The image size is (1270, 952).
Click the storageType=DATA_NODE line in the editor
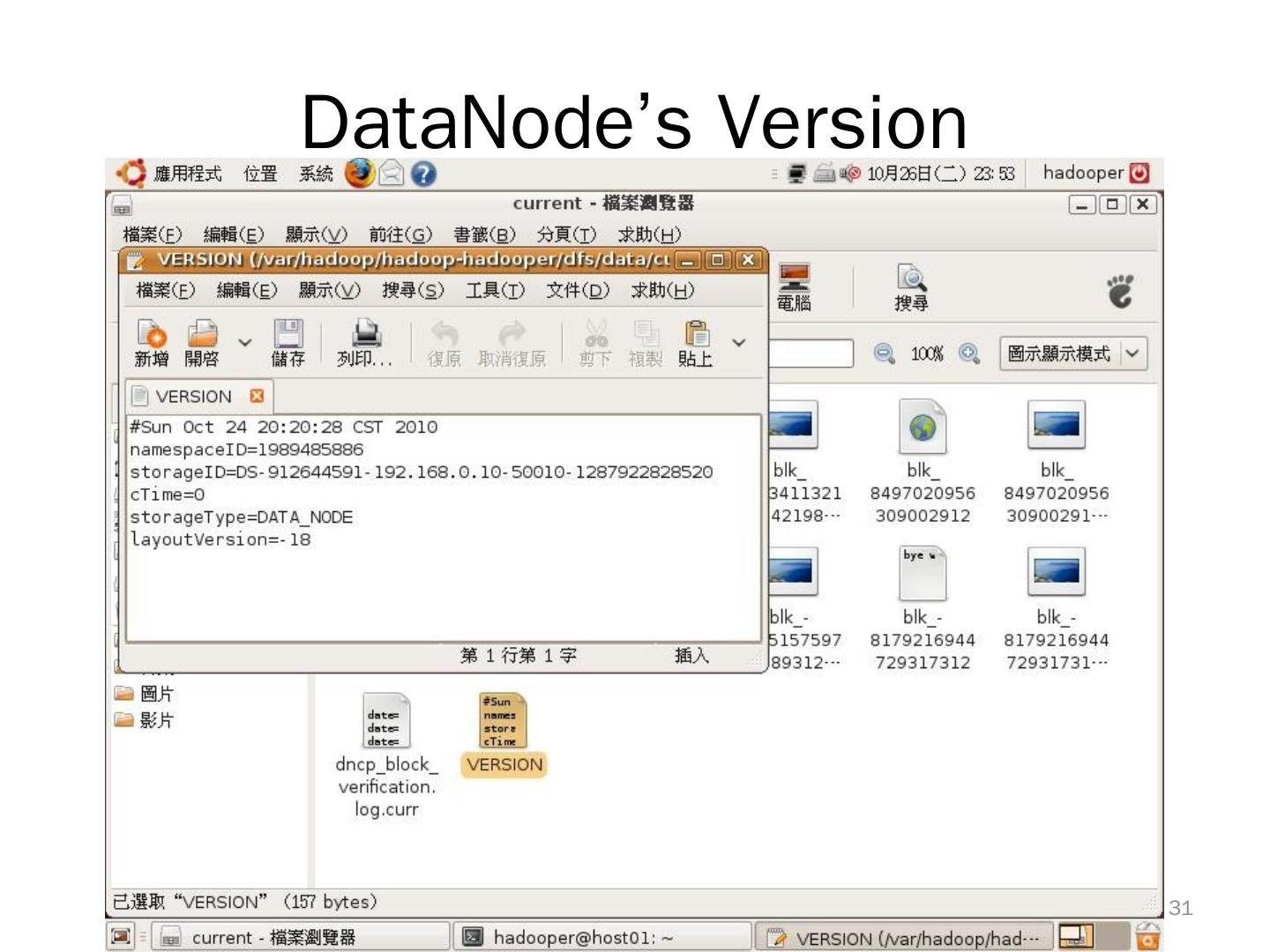[x=241, y=517]
